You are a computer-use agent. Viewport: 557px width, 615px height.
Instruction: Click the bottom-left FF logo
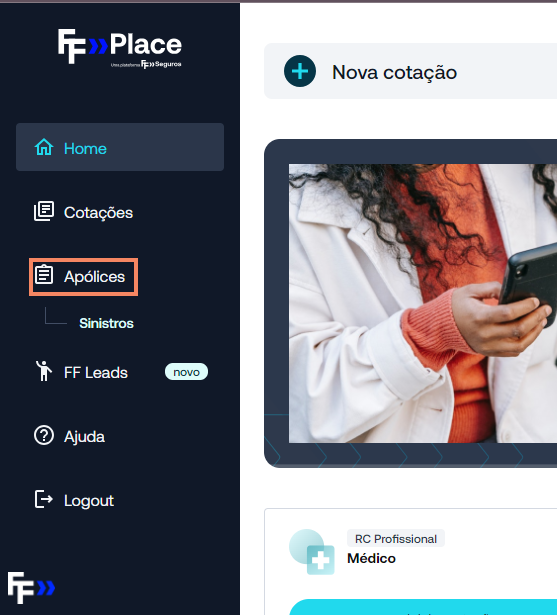tap(31, 588)
